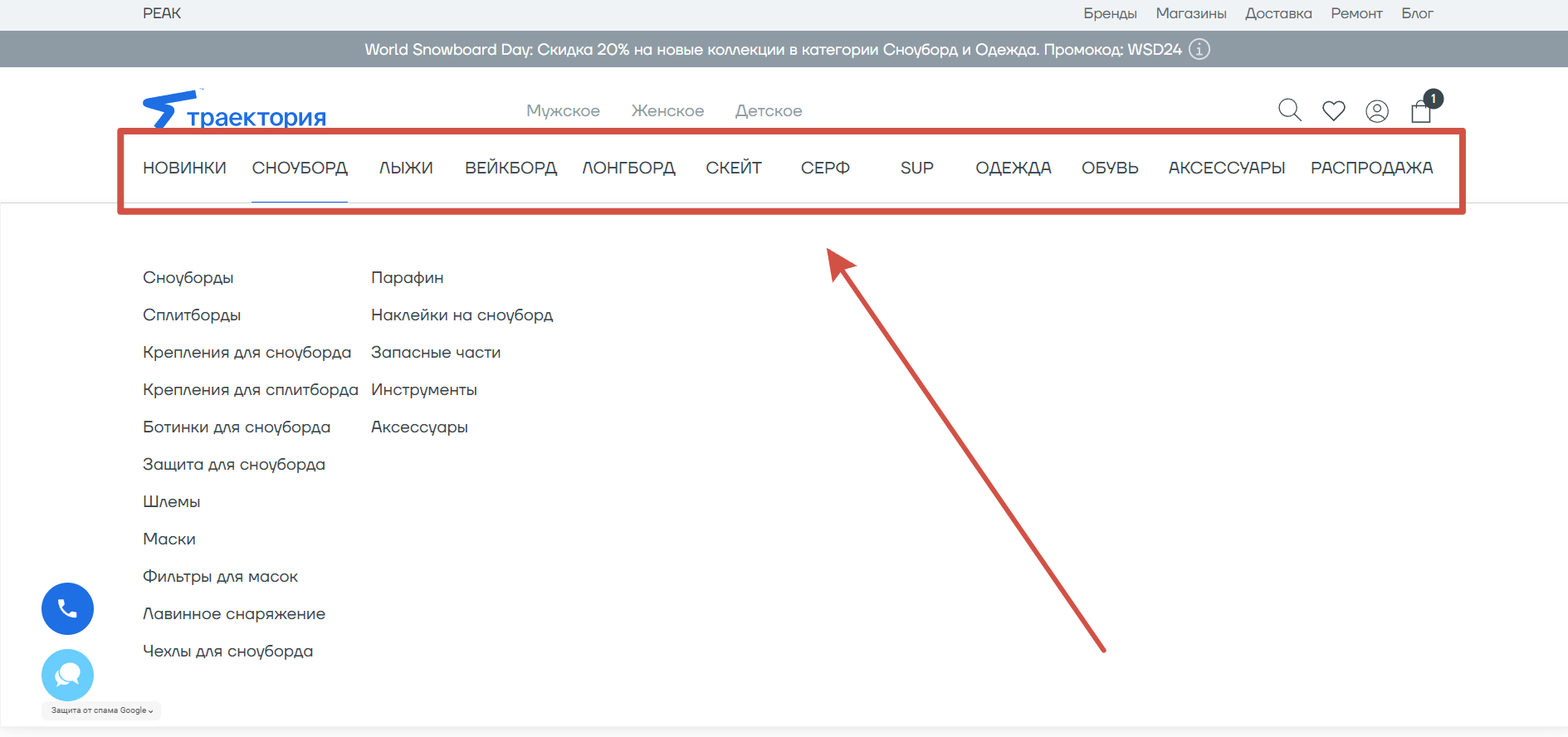Open the РАСПРОДАЖА sale menu
The width and height of the screenshot is (1568, 737).
pos(1372,168)
